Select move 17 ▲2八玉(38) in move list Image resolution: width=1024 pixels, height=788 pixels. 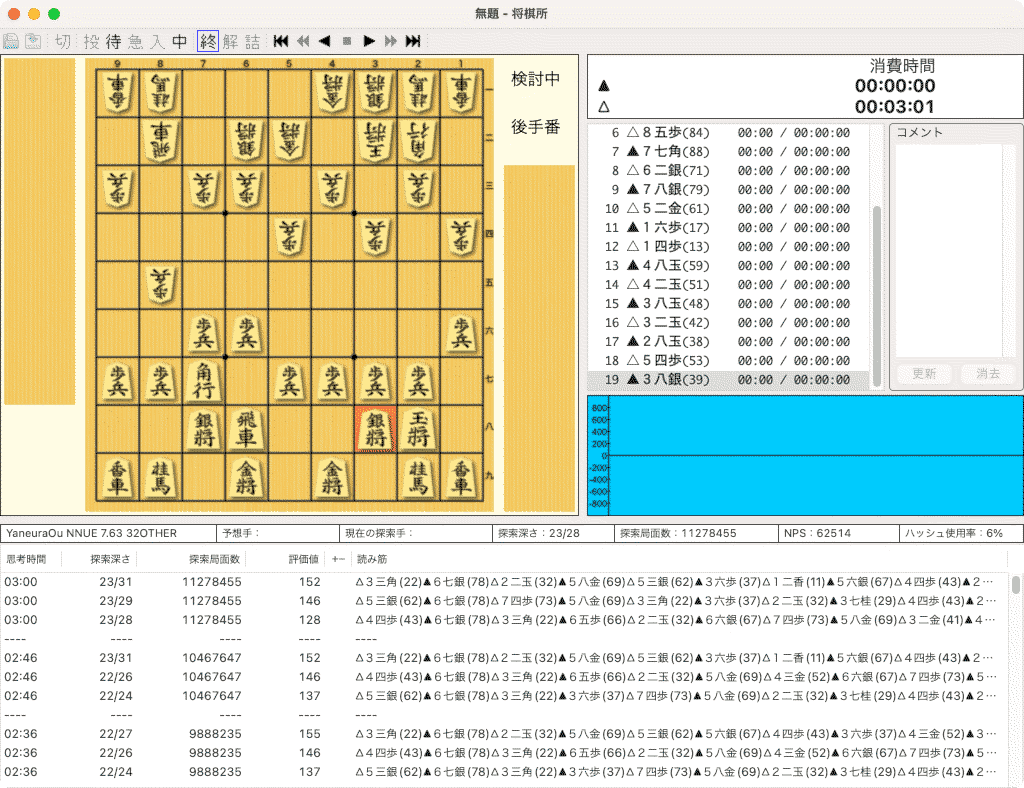[x=728, y=341]
